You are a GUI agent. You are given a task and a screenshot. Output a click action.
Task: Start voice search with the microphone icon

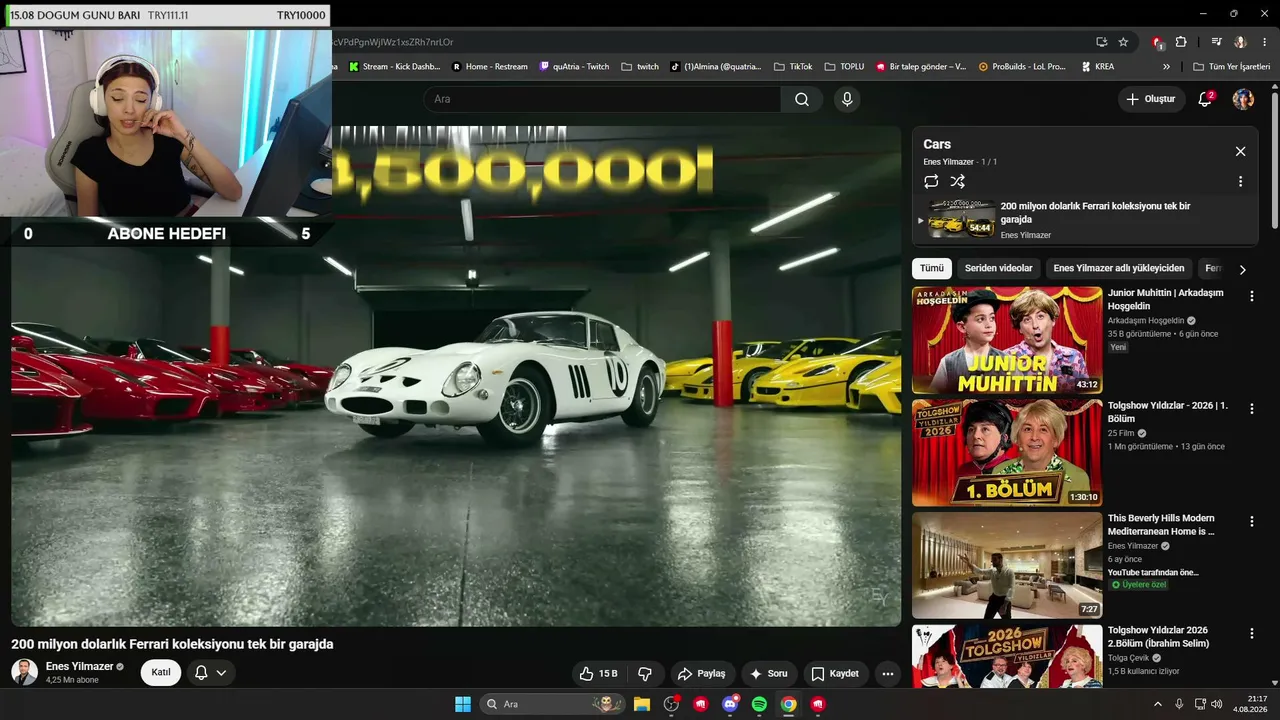(847, 99)
